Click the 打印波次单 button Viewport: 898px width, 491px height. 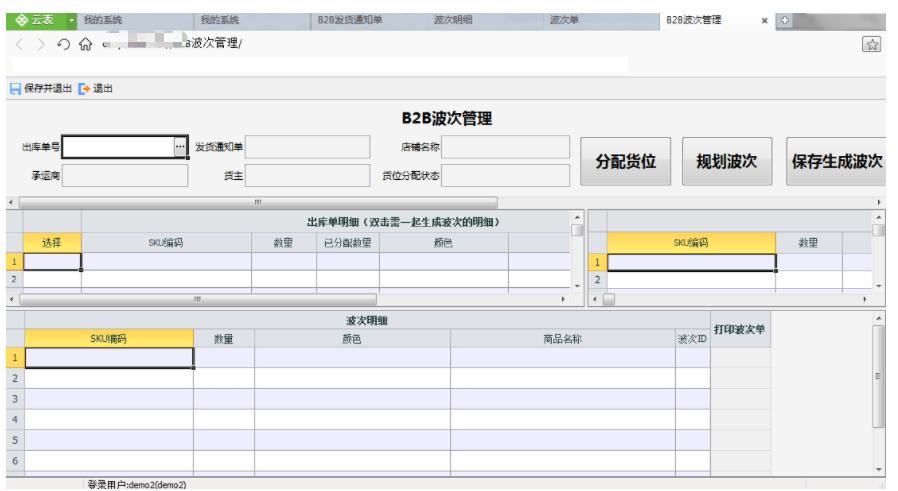[740, 329]
